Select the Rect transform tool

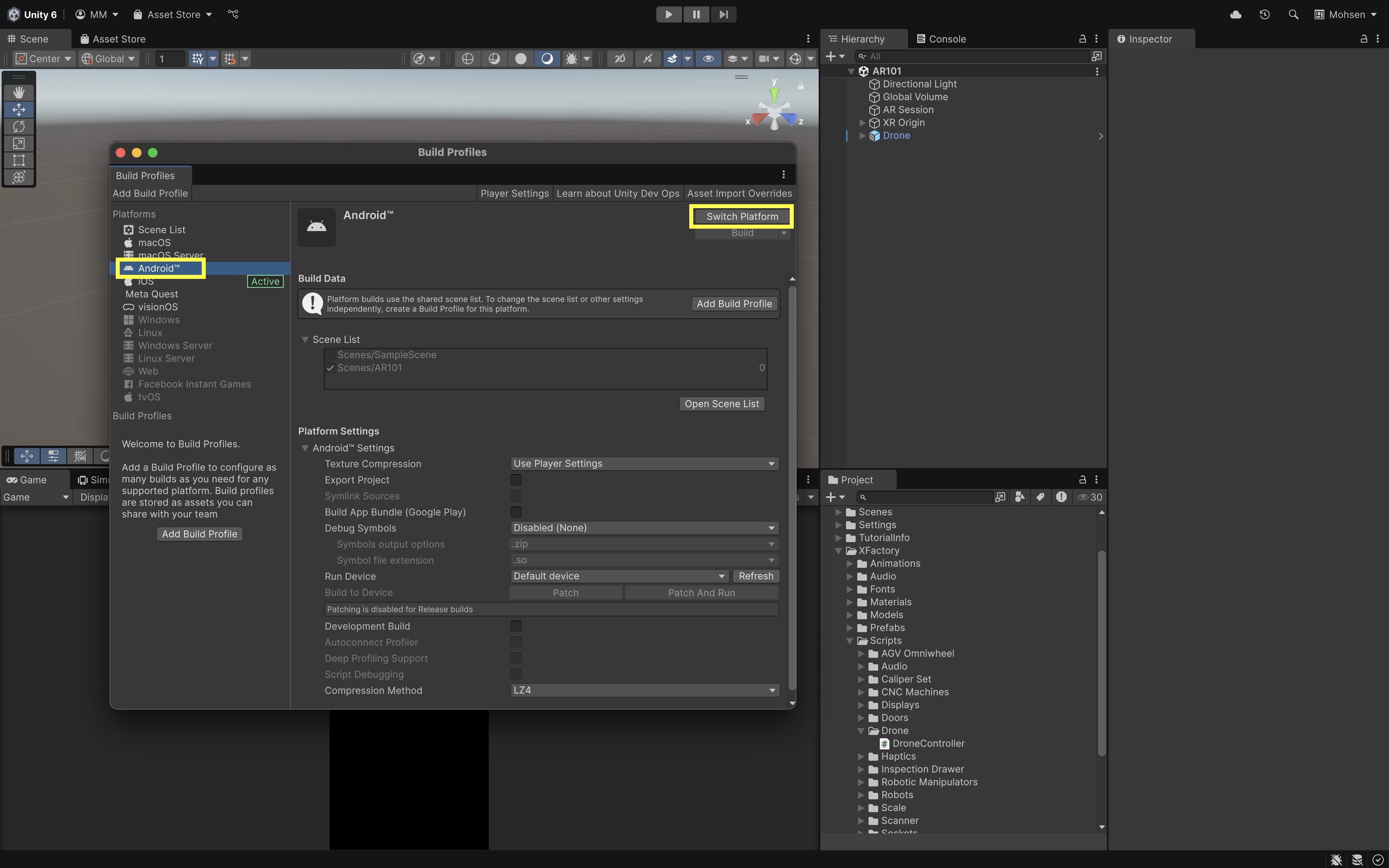[18, 160]
